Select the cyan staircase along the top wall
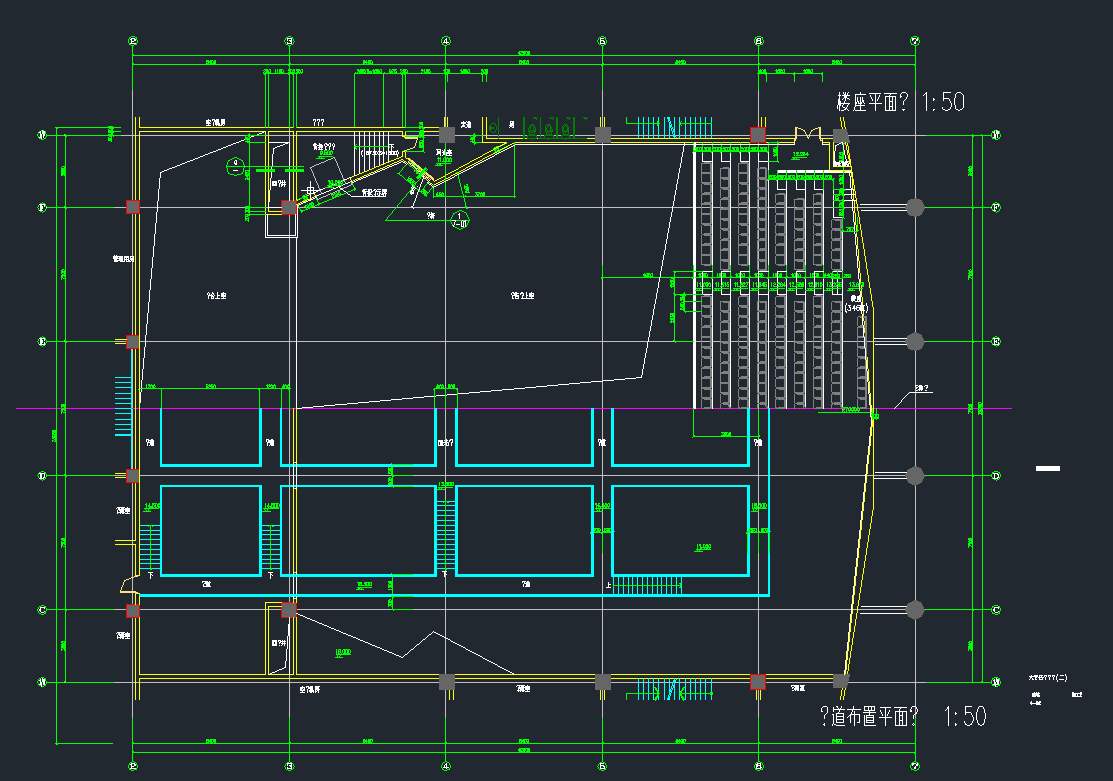1113x781 pixels. [x=671, y=127]
